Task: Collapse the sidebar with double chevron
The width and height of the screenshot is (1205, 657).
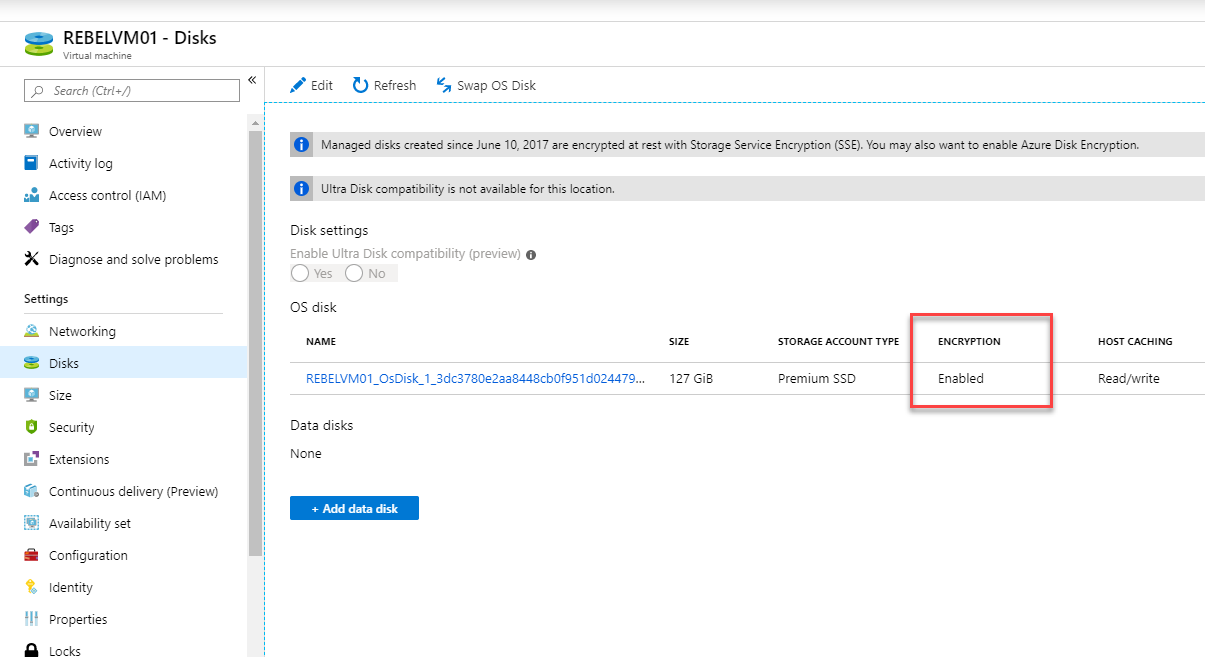Action: [x=252, y=80]
